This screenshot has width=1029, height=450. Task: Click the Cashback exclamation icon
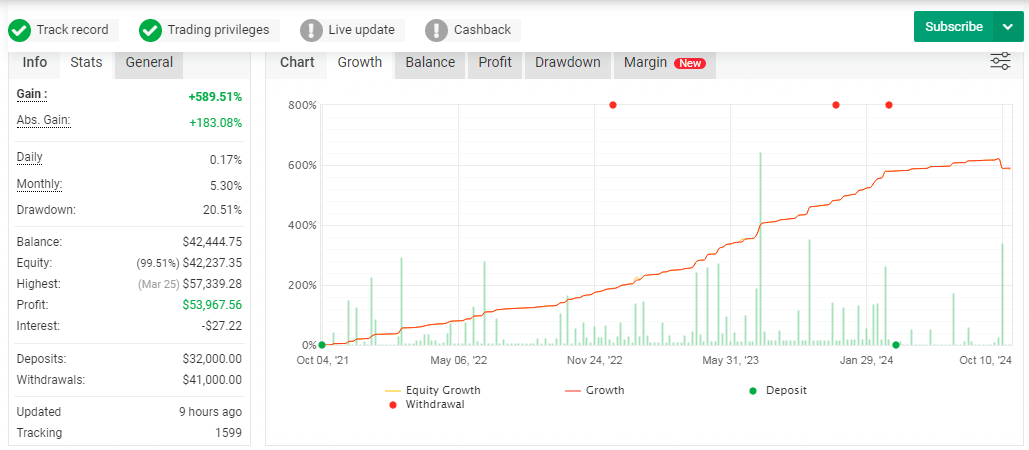[436, 30]
